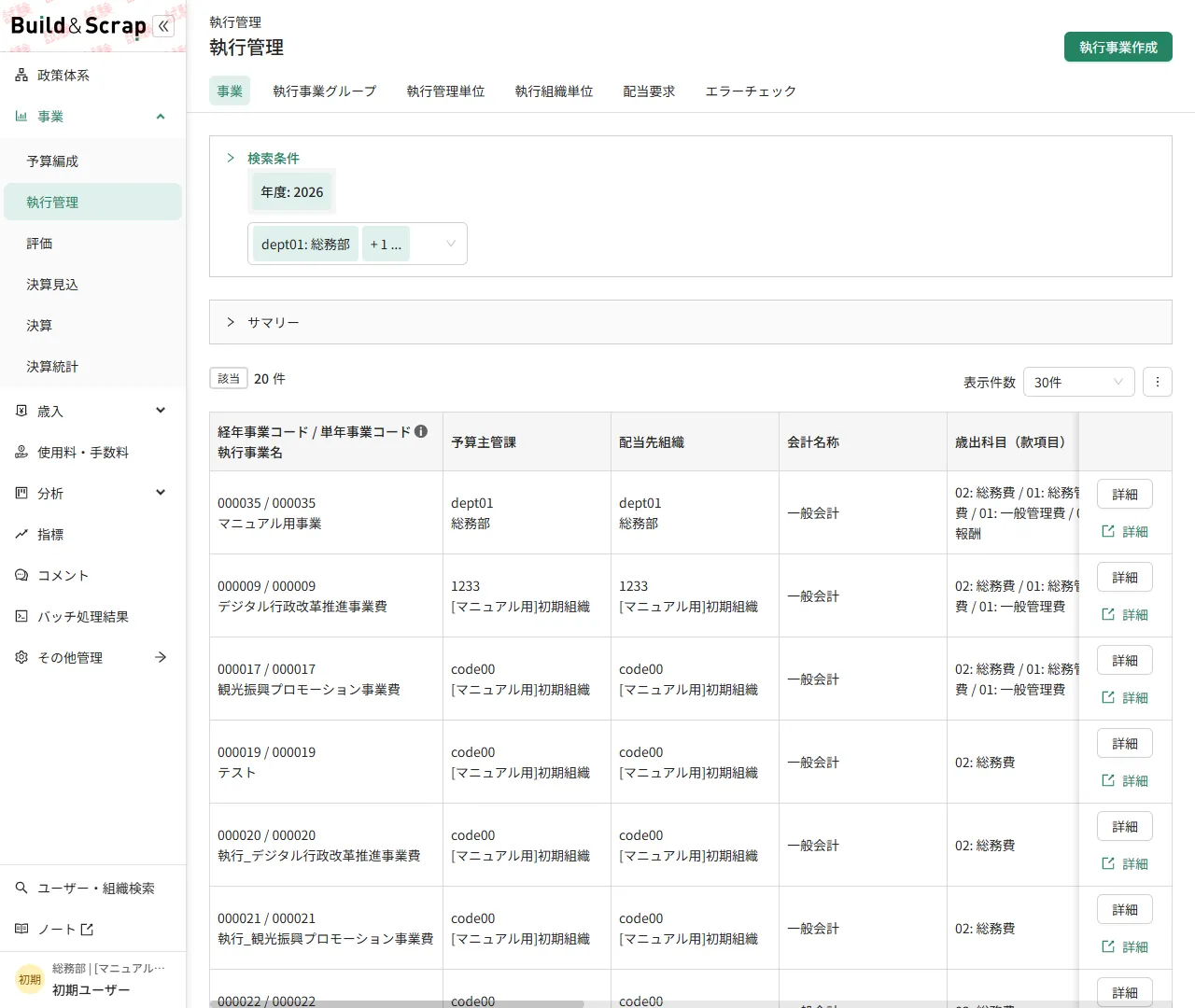Open その他管理 via arrow
This screenshot has height=1008, width=1195.
pos(161,657)
